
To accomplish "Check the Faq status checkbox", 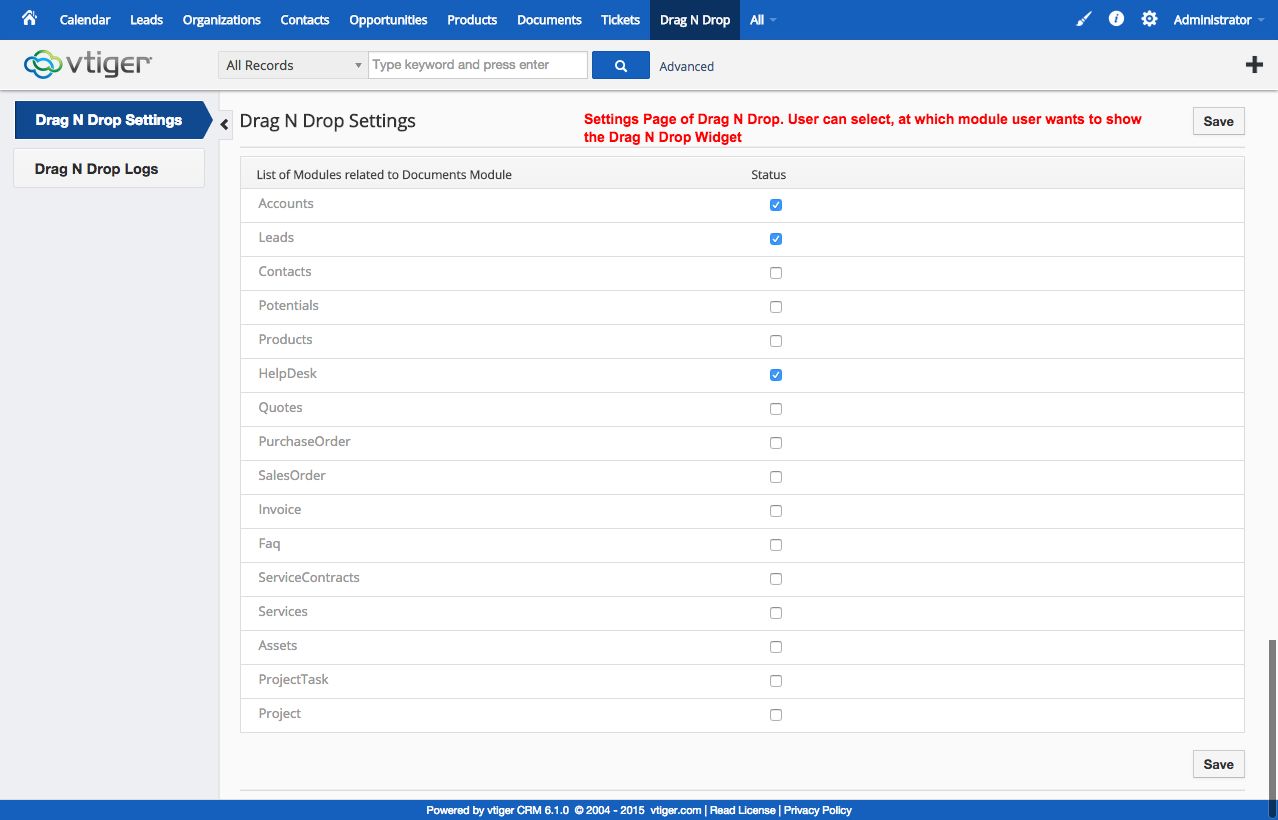I will pos(776,545).
